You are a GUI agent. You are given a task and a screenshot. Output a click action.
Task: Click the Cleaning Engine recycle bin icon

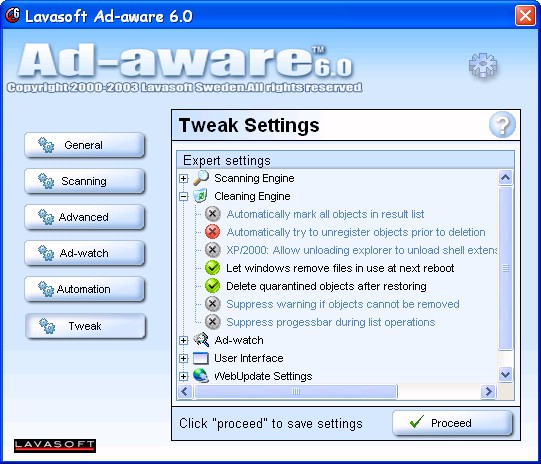point(200,196)
